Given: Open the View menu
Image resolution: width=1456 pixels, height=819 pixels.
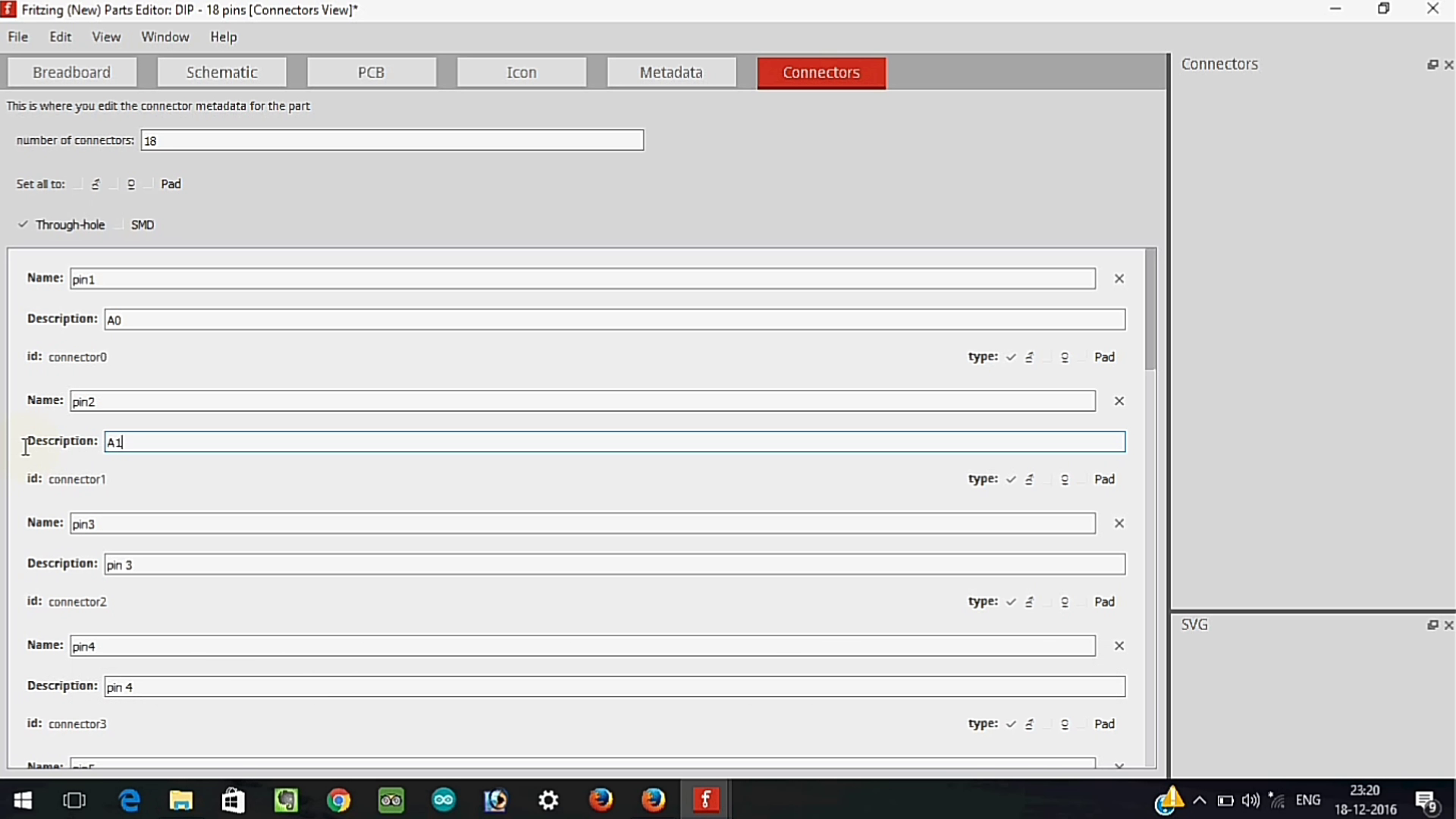Looking at the screenshot, I should 106,37.
